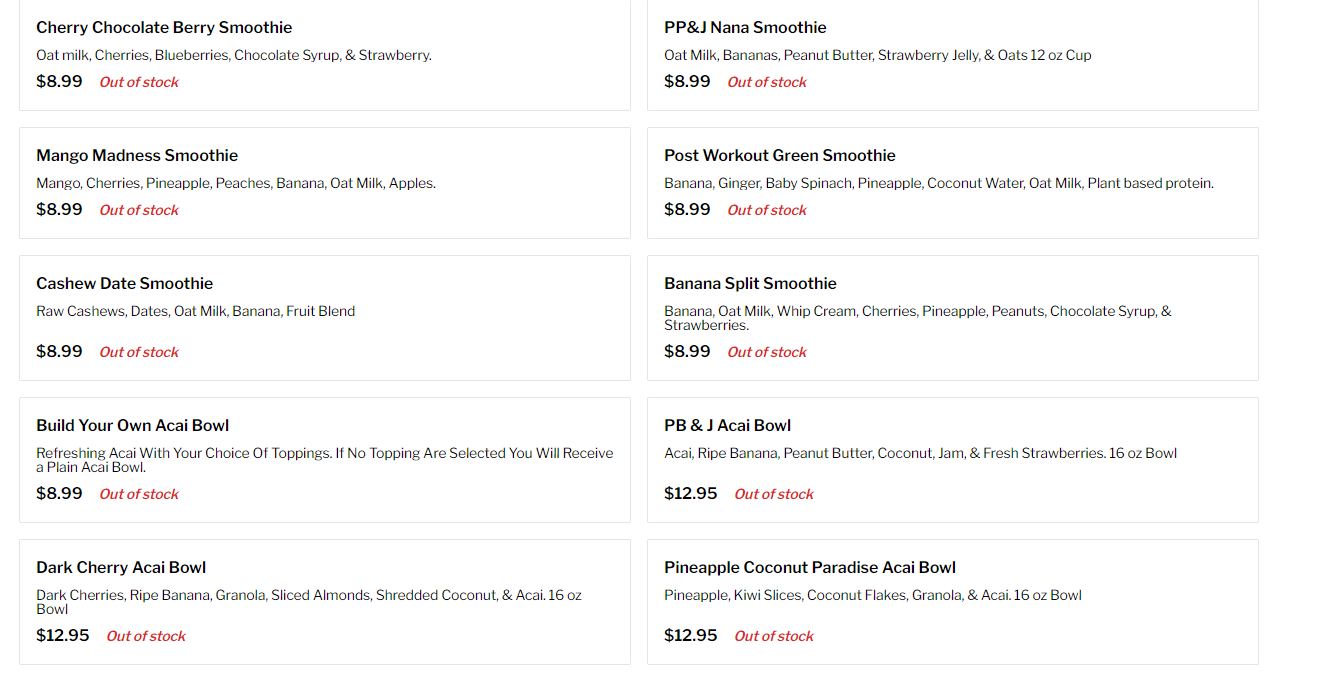The height and width of the screenshot is (675, 1329).
Task: View the Pineapple Coconut Paradise Acai Bowl
Action: (x=809, y=568)
